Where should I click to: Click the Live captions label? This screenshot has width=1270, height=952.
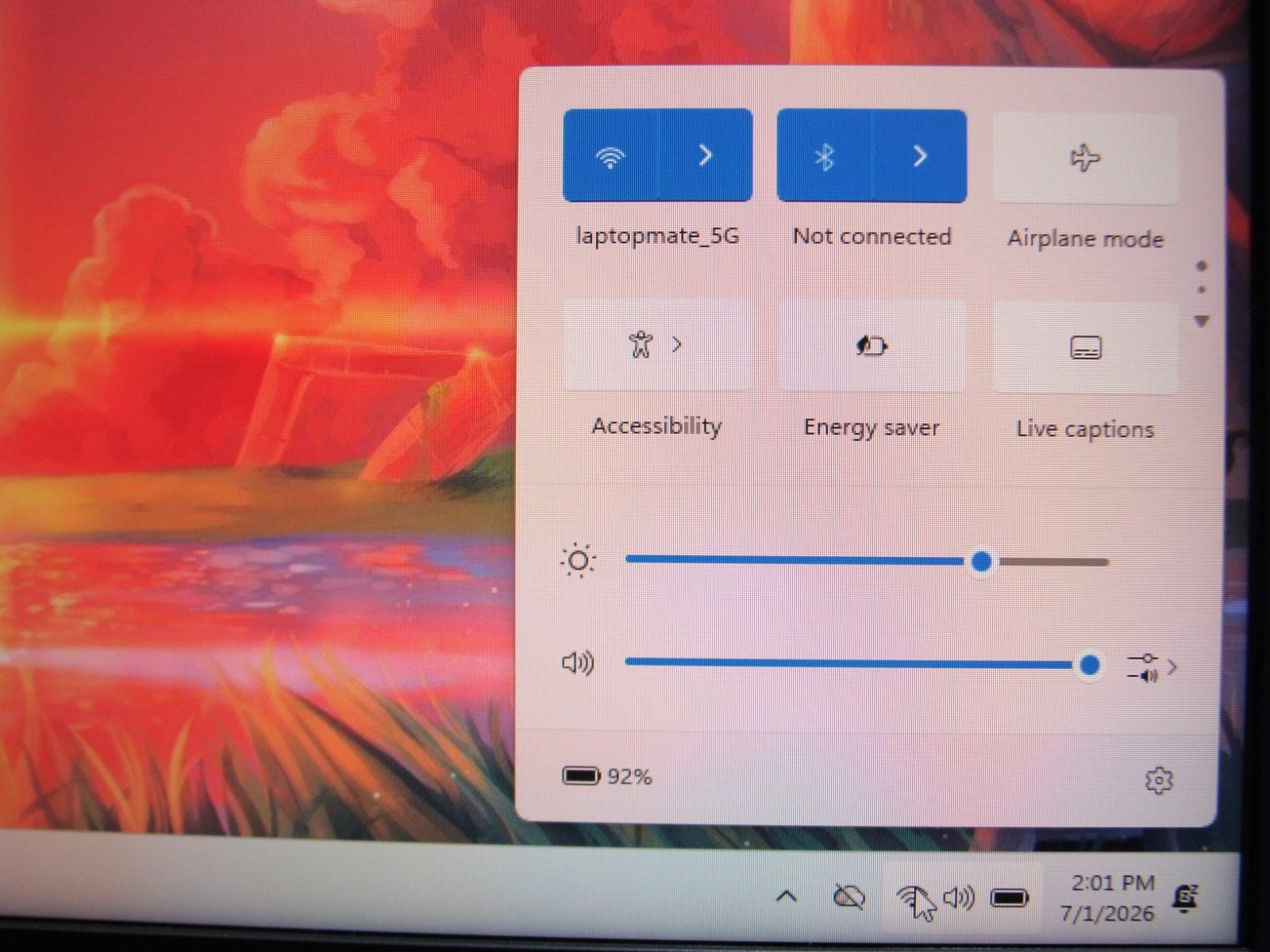(x=1085, y=429)
